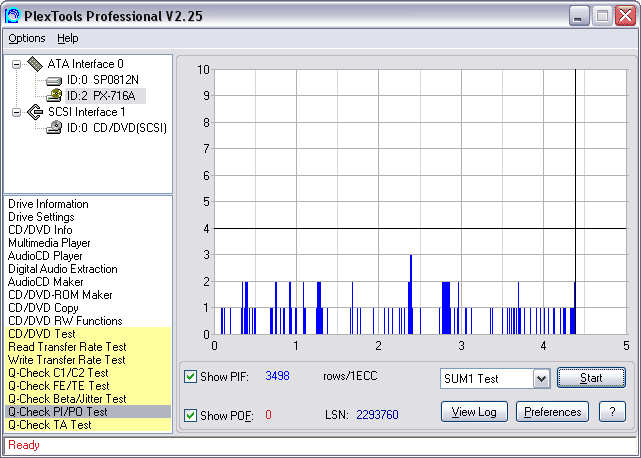Open CD/DVD-ROM Maker function
The image size is (641, 458).
60,295
